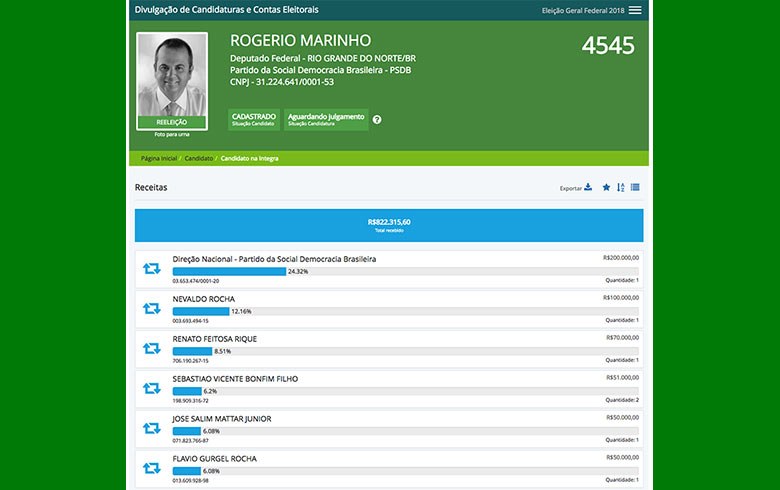
Task: Click the R$822.315,60 total received banner
Action: point(389,225)
